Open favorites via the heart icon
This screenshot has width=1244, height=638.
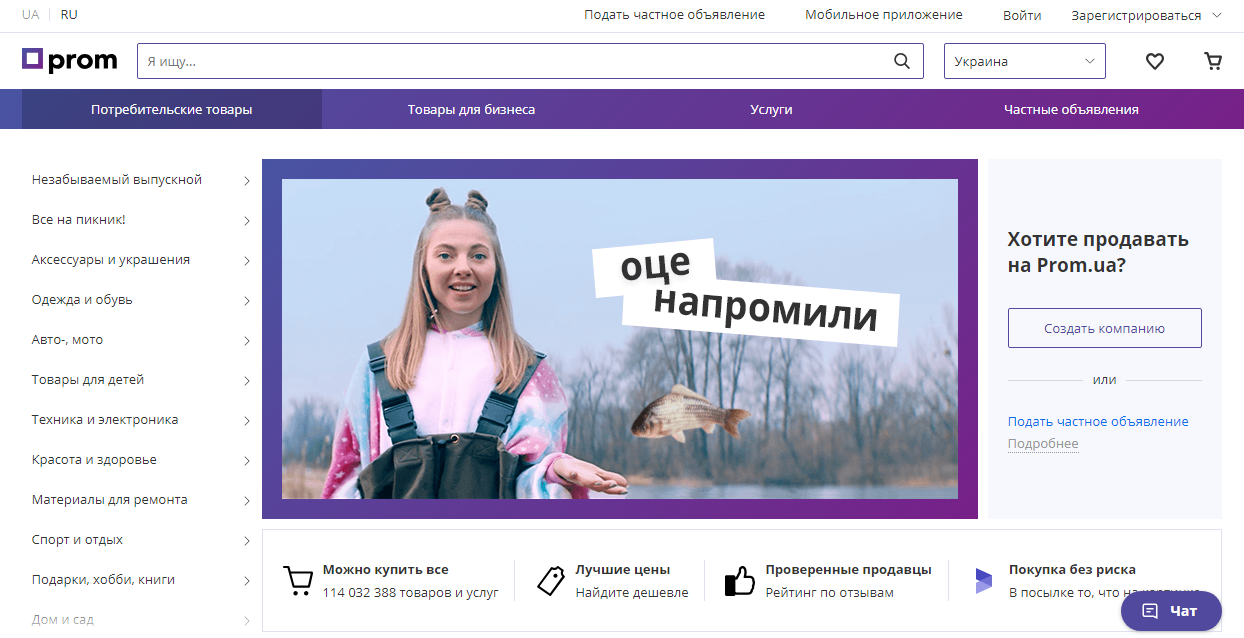[1155, 61]
